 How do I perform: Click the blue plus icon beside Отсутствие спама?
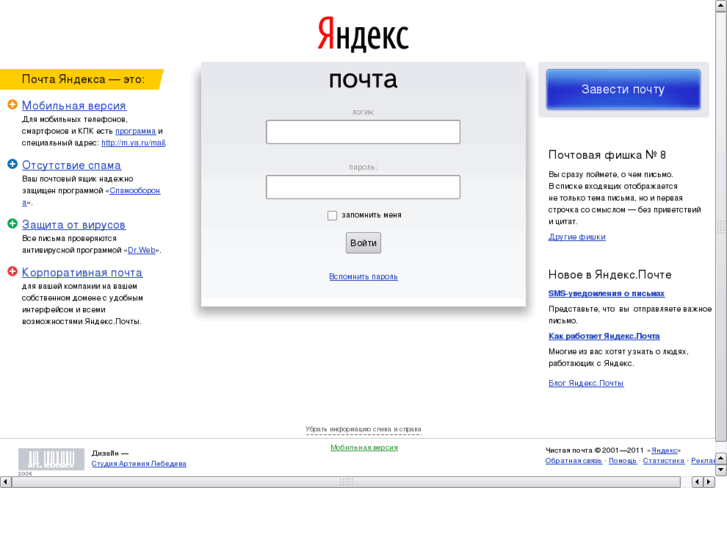[13, 164]
